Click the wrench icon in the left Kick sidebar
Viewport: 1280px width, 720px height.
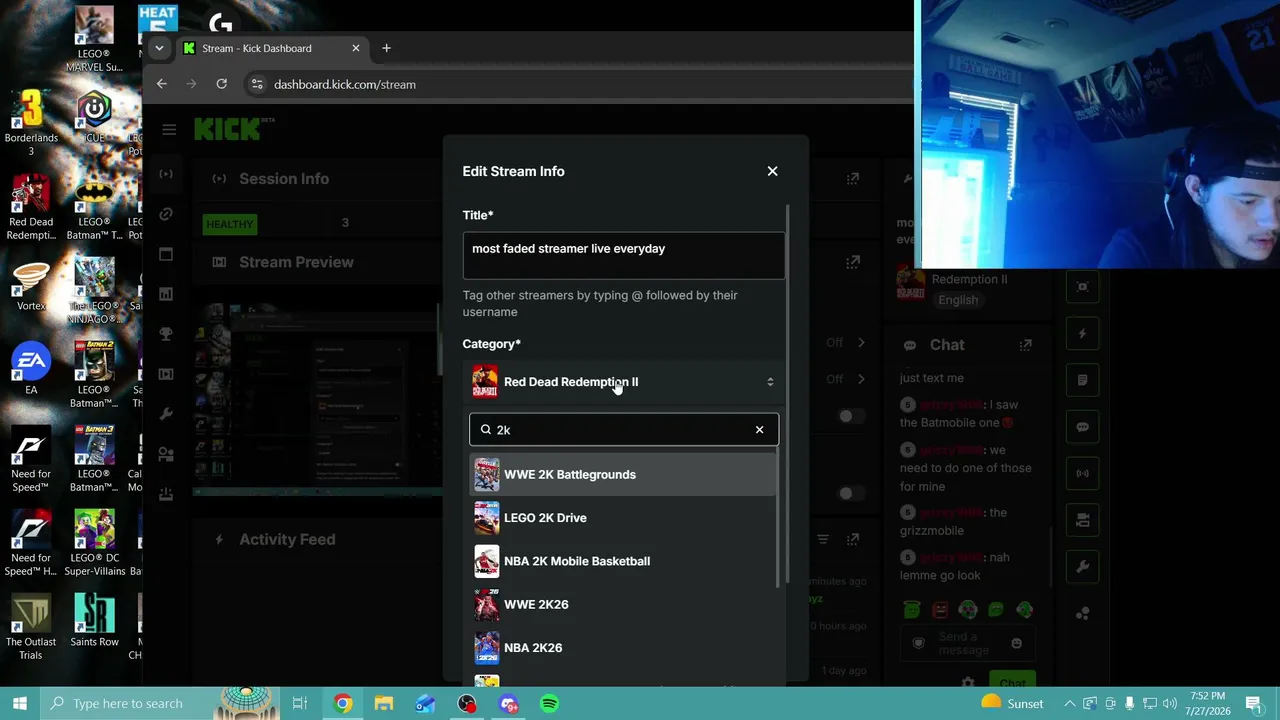tap(166, 414)
